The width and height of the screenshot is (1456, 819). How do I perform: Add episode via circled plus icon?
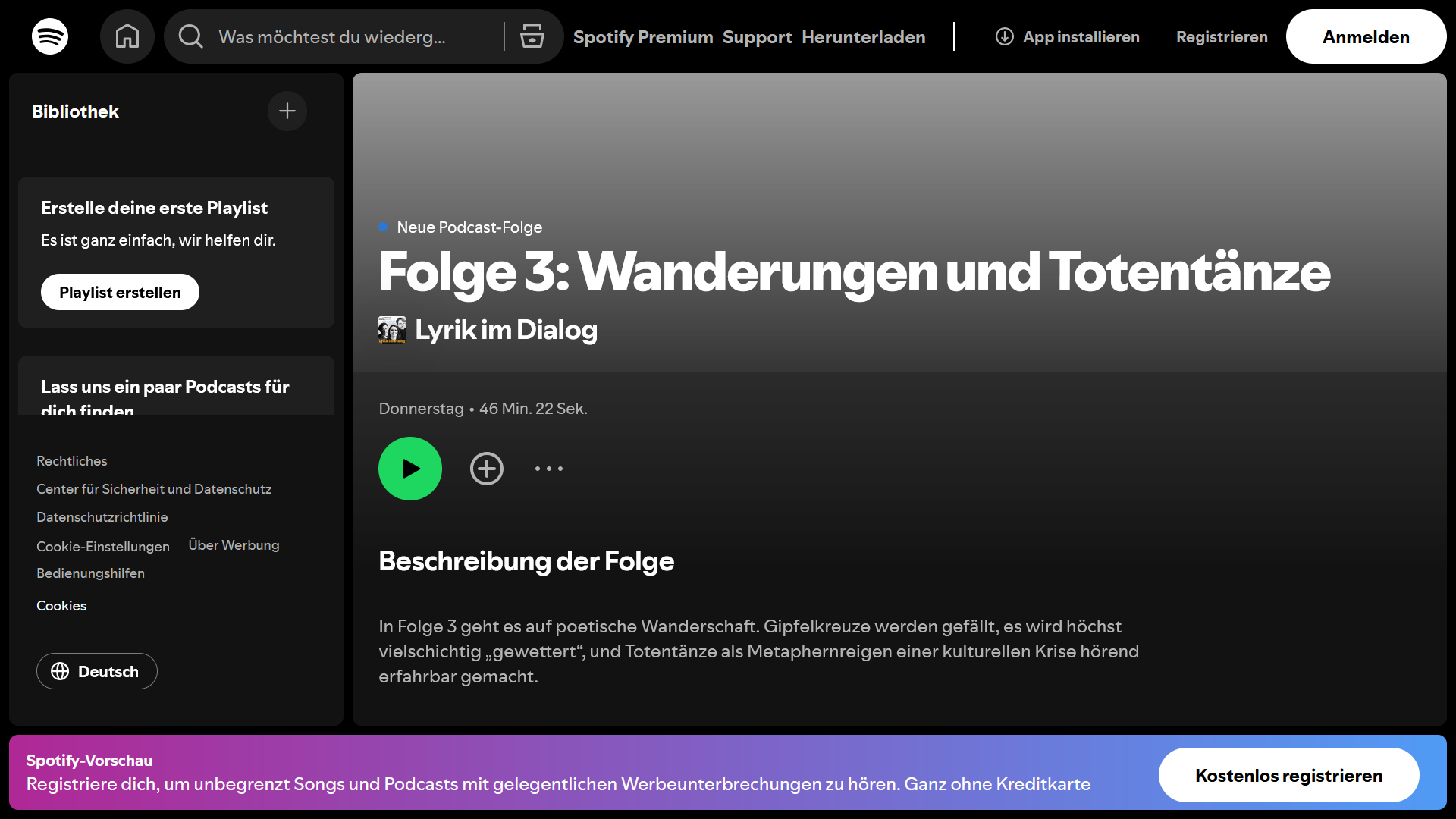pos(487,469)
